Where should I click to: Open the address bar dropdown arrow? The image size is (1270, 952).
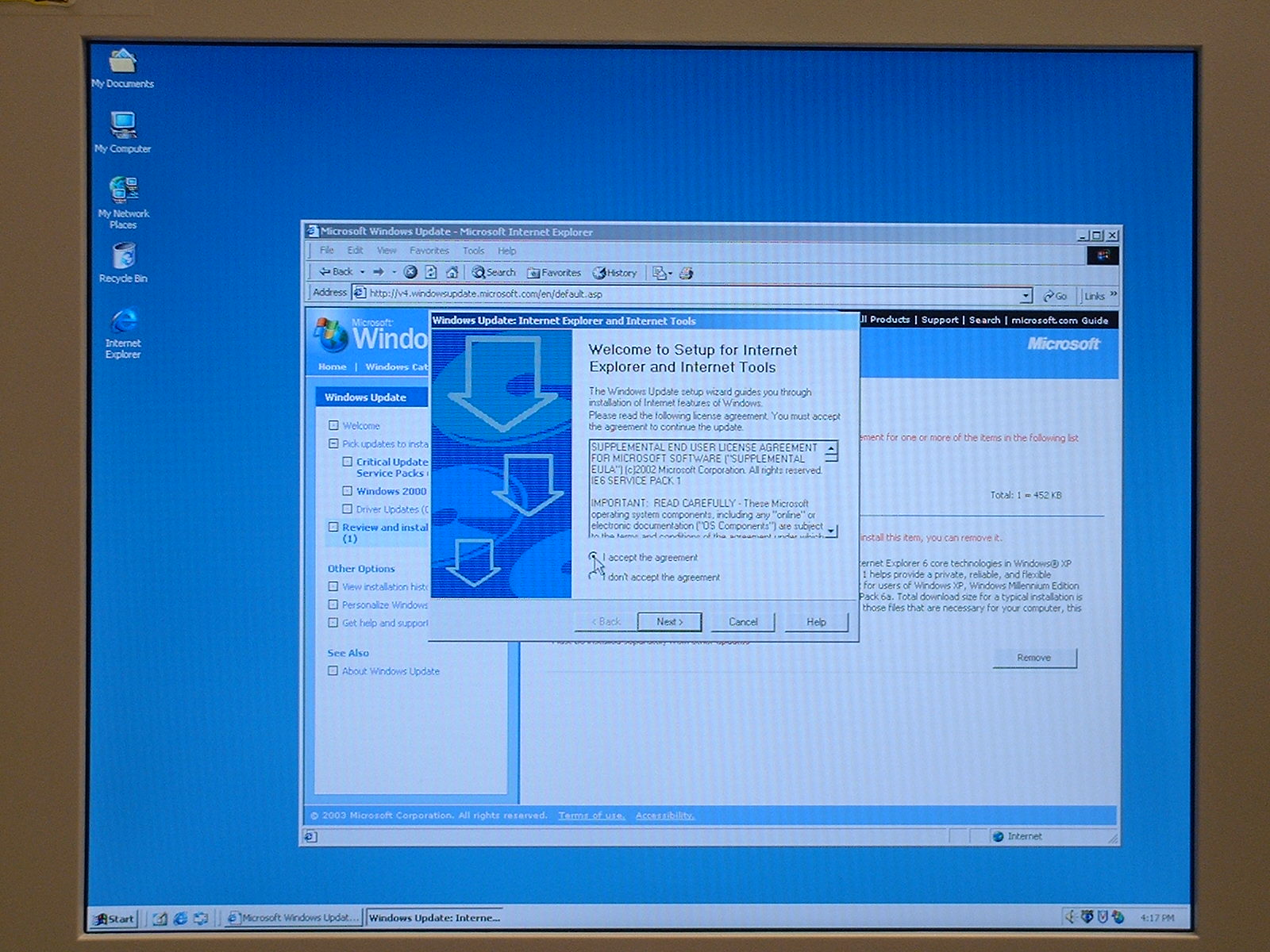pos(1026,295)
